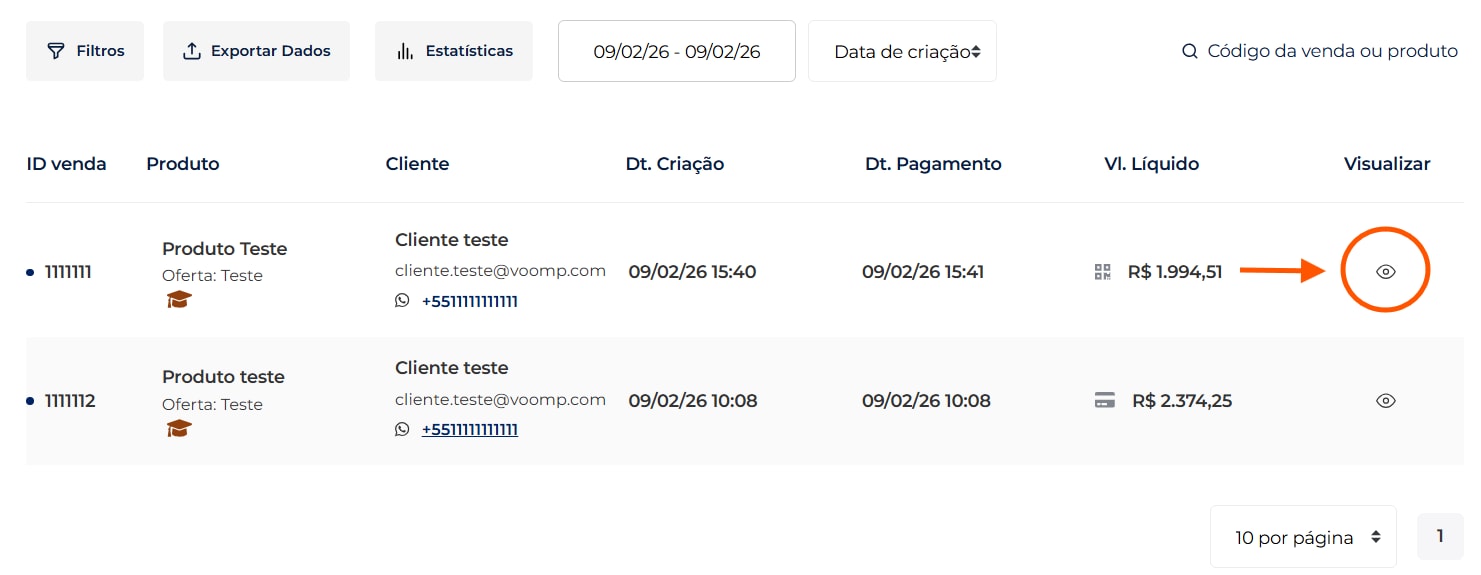Click the graduation cap icon under Produto Teste
Screen dimensions: 1481x575
click(179, 299)
